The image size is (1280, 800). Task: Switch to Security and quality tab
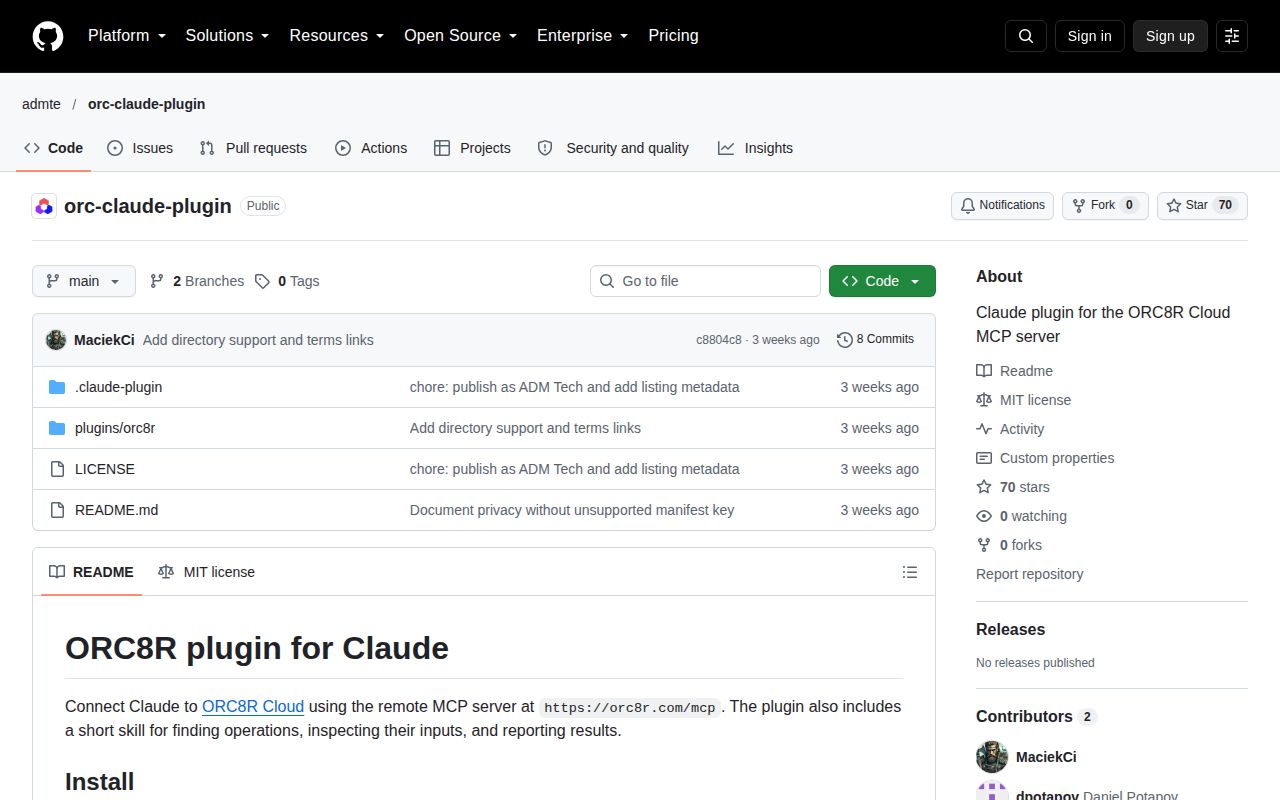(613, 148)
